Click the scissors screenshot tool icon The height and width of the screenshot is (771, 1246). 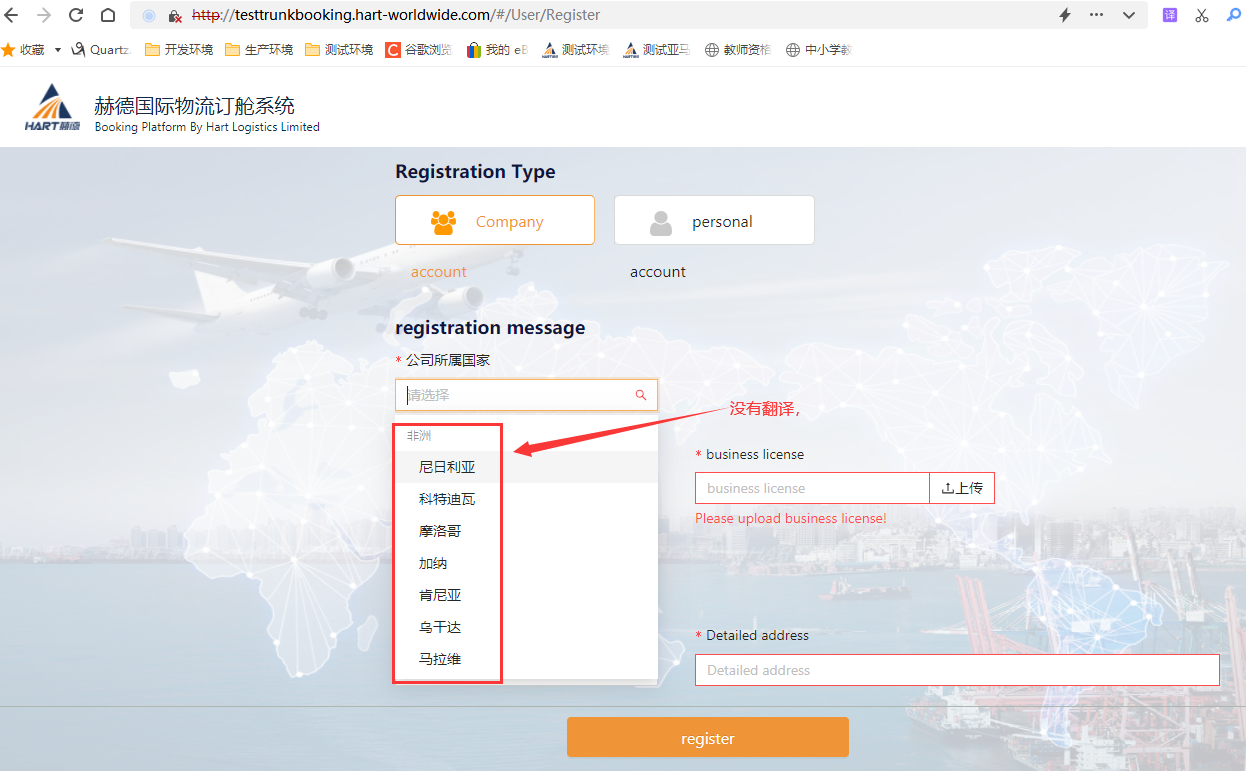coord(1202,15)
